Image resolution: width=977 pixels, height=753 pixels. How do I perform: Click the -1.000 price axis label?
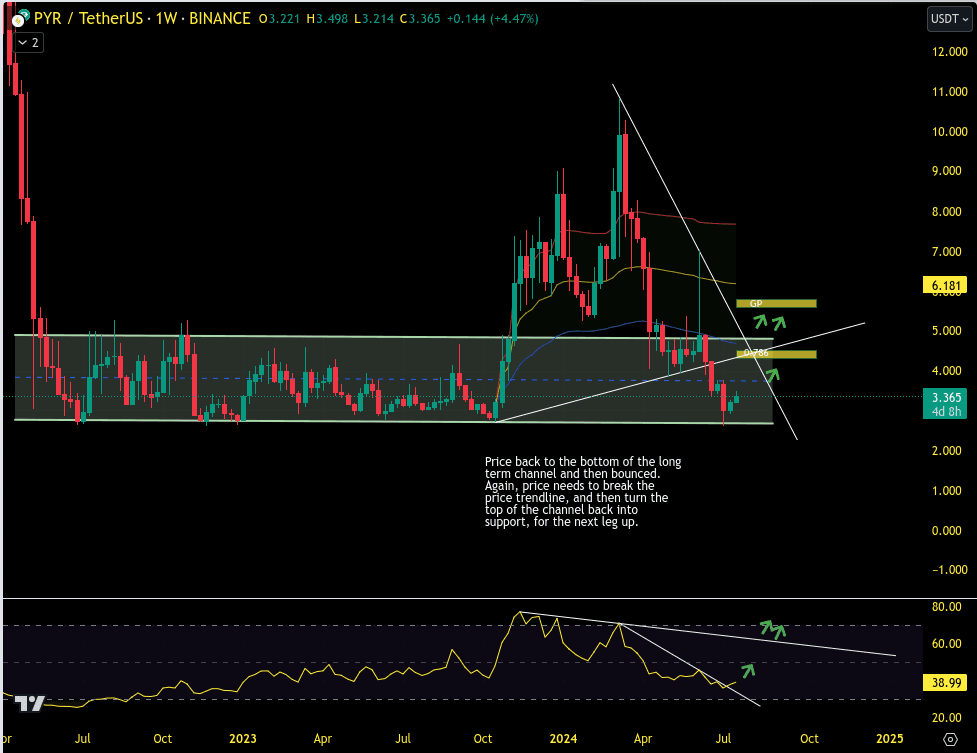(950, 570)
